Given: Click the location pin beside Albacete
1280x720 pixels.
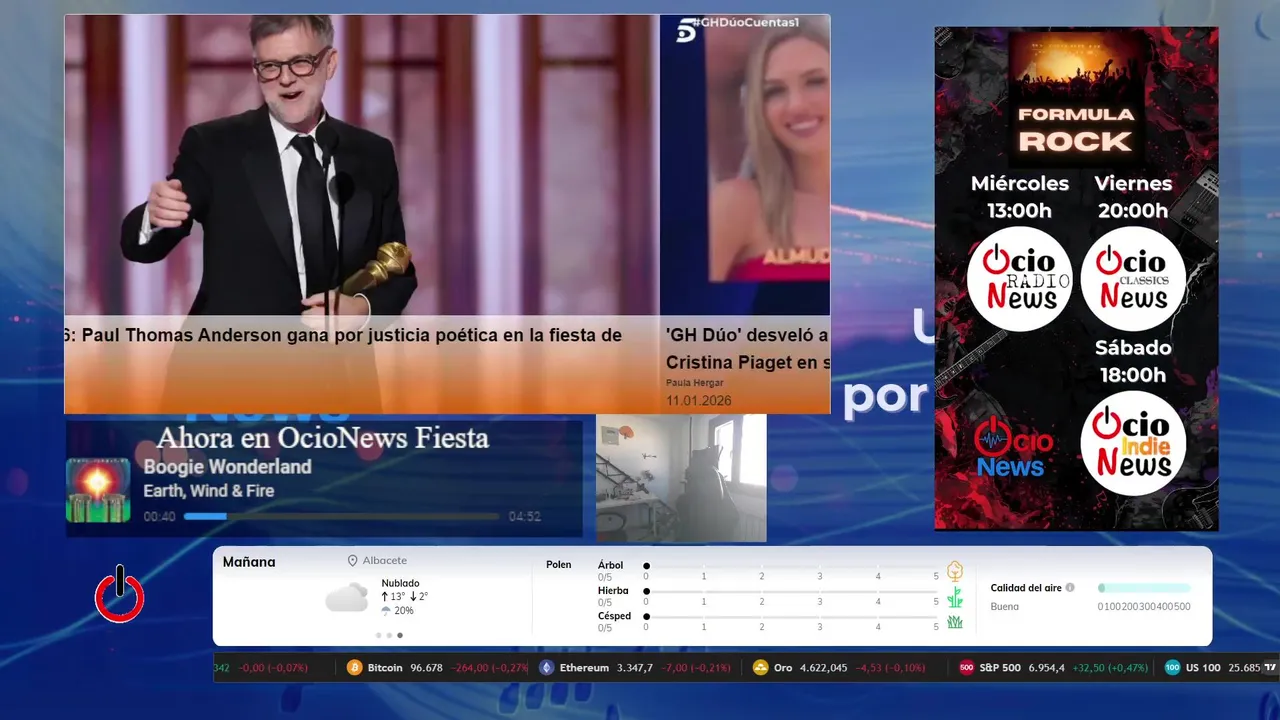Looking at the screenshot, I should [352, 561].
